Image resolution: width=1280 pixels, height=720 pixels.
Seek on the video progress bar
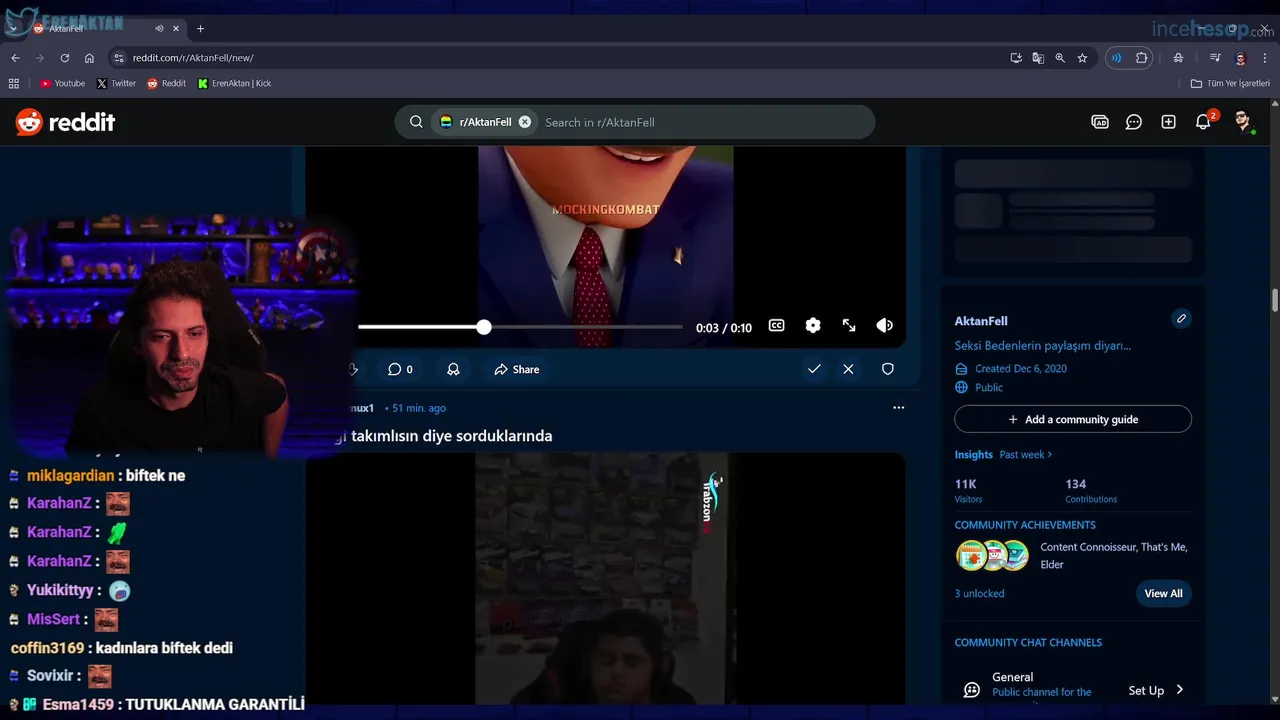point(520,327)
